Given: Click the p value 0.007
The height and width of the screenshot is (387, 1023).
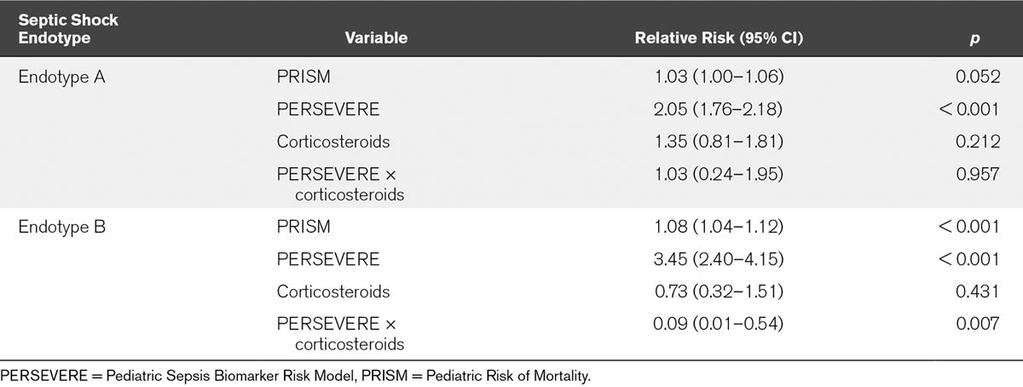Looking at the screenshot, I should (977, 323).
